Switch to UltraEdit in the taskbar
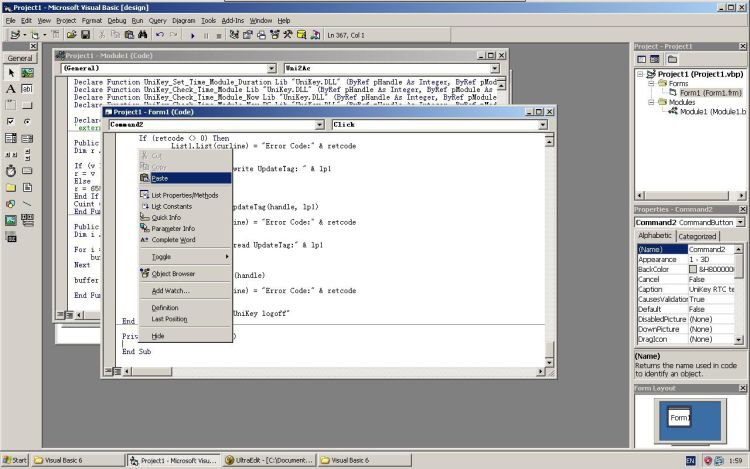 269,460
